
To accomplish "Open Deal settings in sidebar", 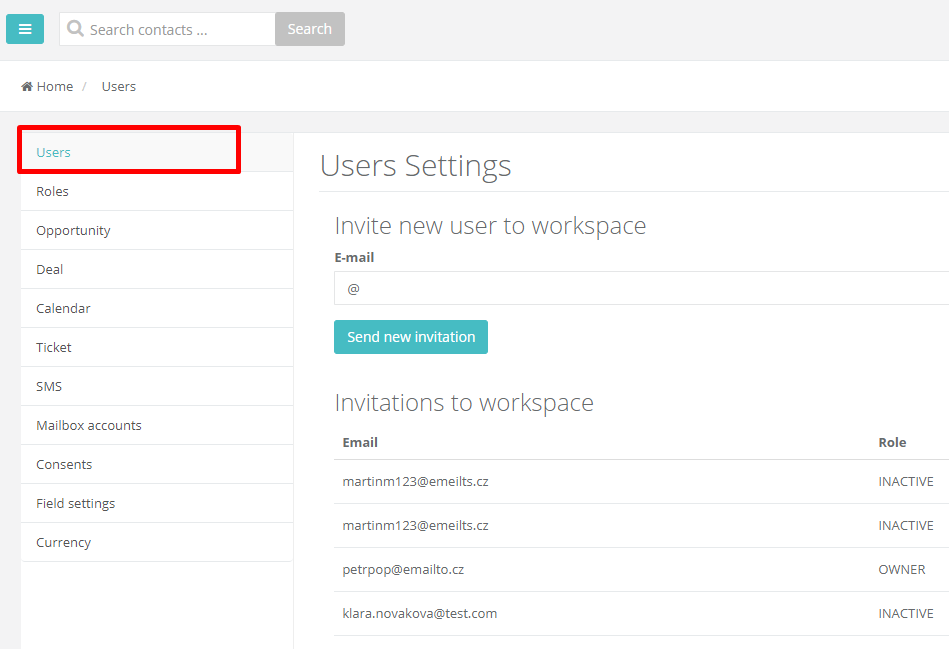I will [x=157, y=269].
